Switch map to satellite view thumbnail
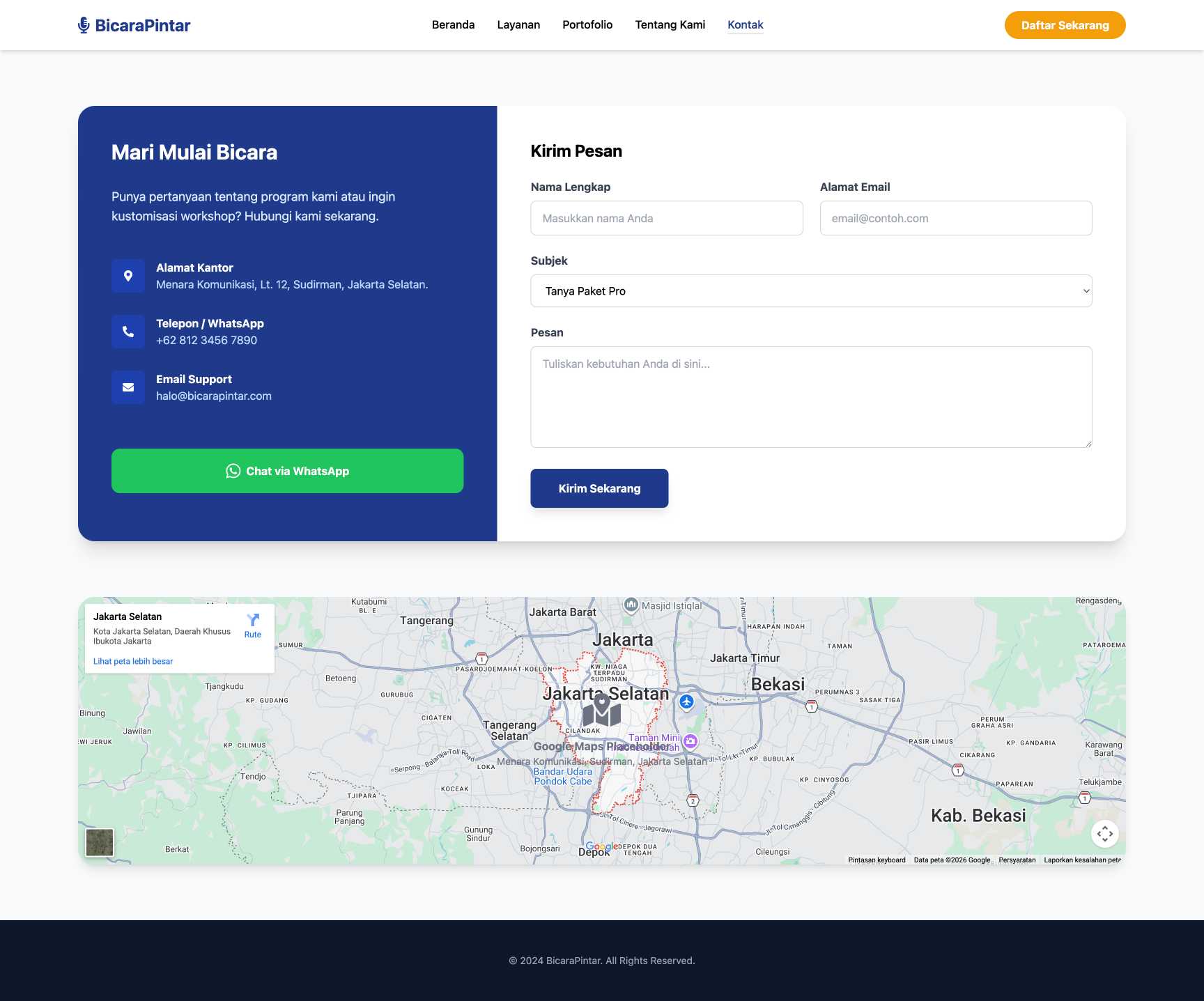 [x=100, y=842]
